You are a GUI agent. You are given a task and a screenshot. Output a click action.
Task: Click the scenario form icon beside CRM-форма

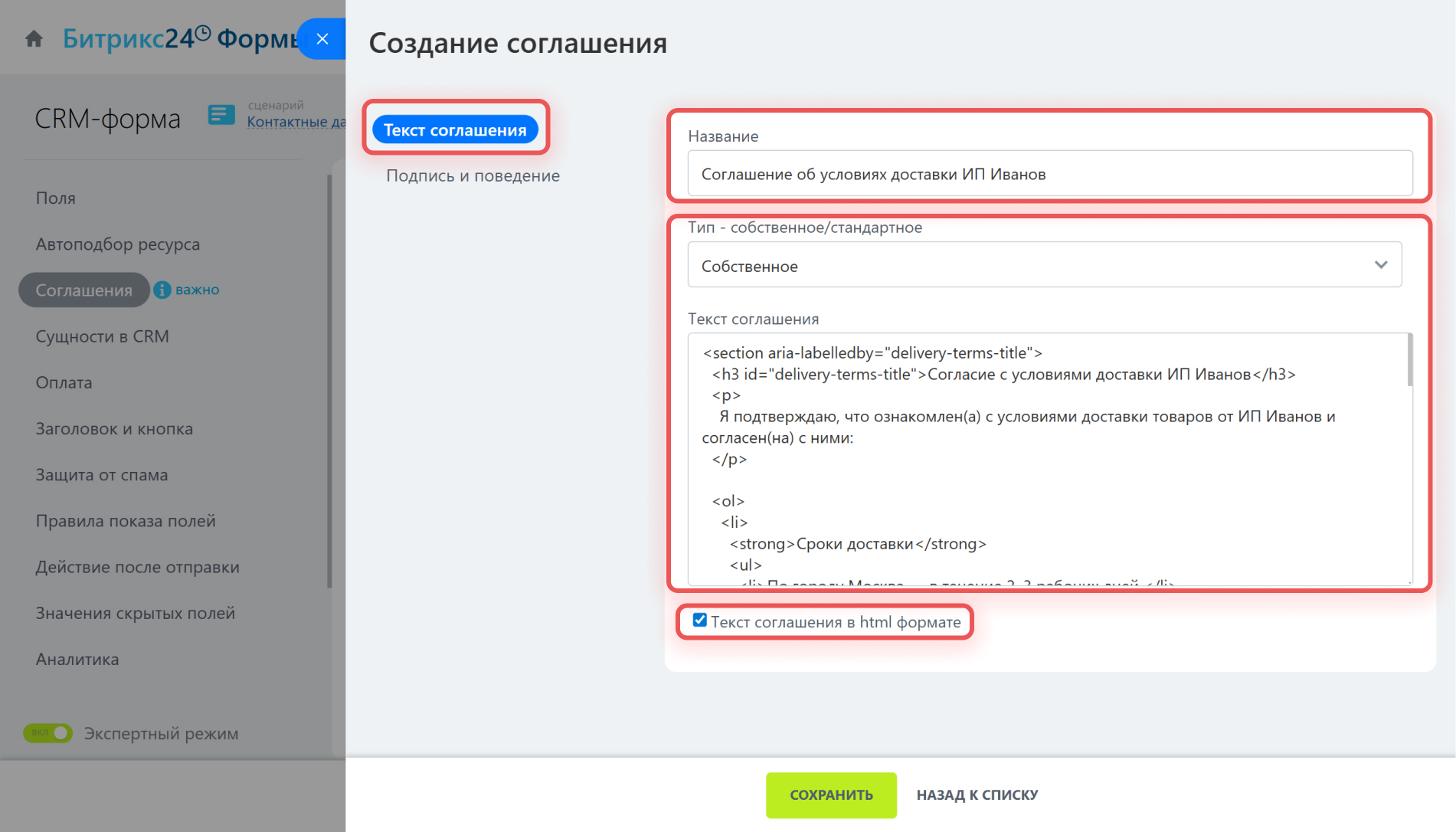tap(221, 115)
